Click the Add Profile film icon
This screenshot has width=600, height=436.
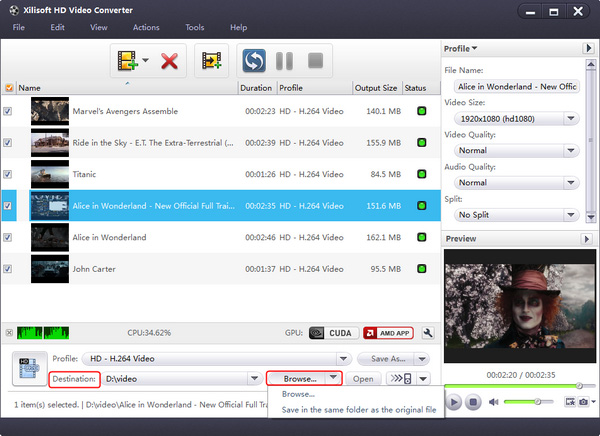click(x=211, y=62)
